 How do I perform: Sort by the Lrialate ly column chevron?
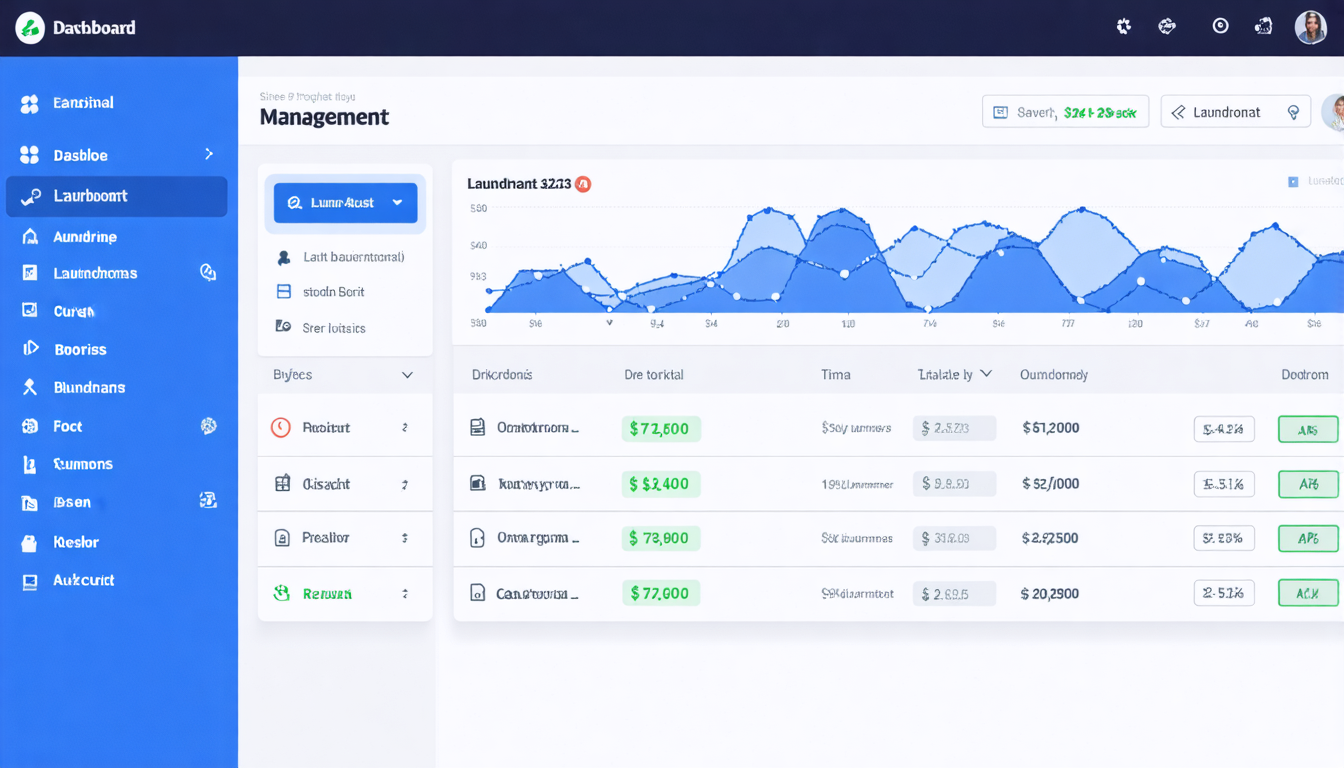(x=986, y=374)
